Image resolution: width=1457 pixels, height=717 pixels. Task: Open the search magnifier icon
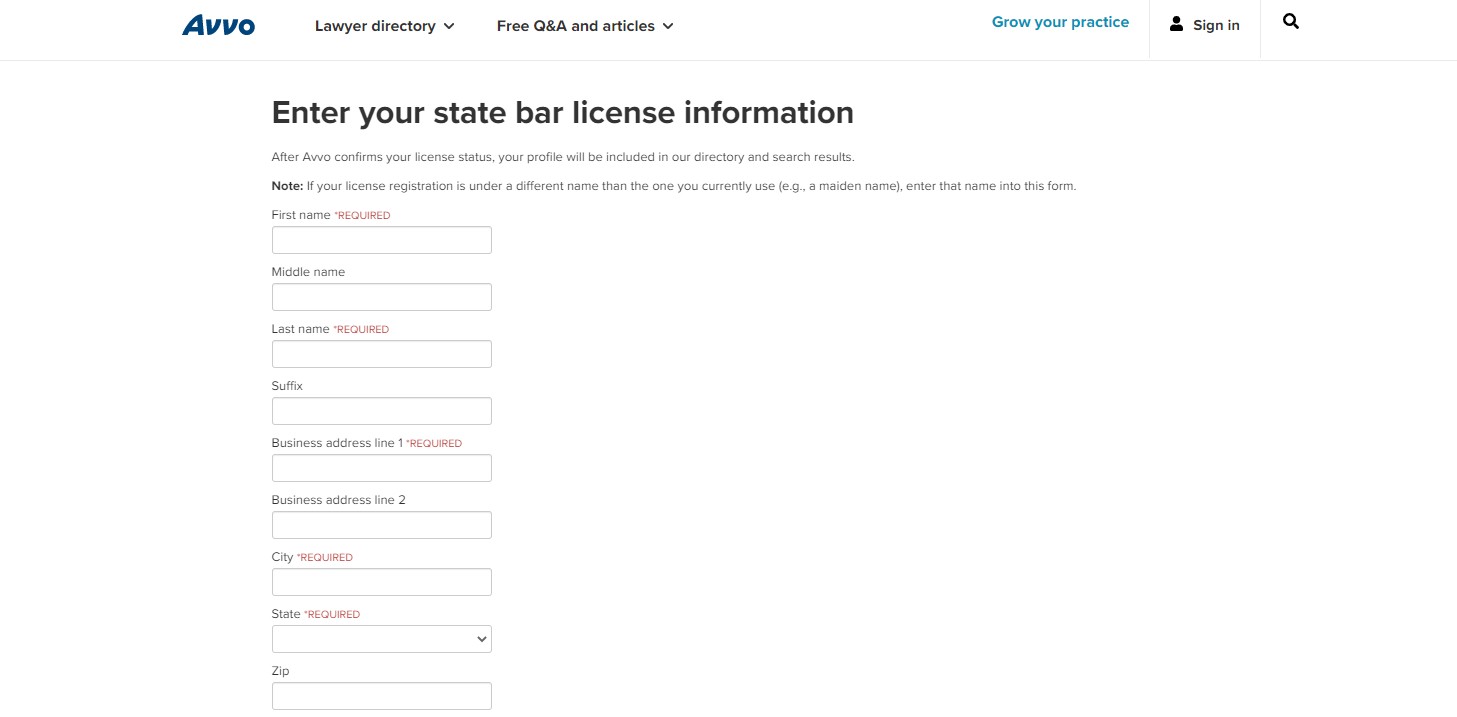[x=1291, y=21]
